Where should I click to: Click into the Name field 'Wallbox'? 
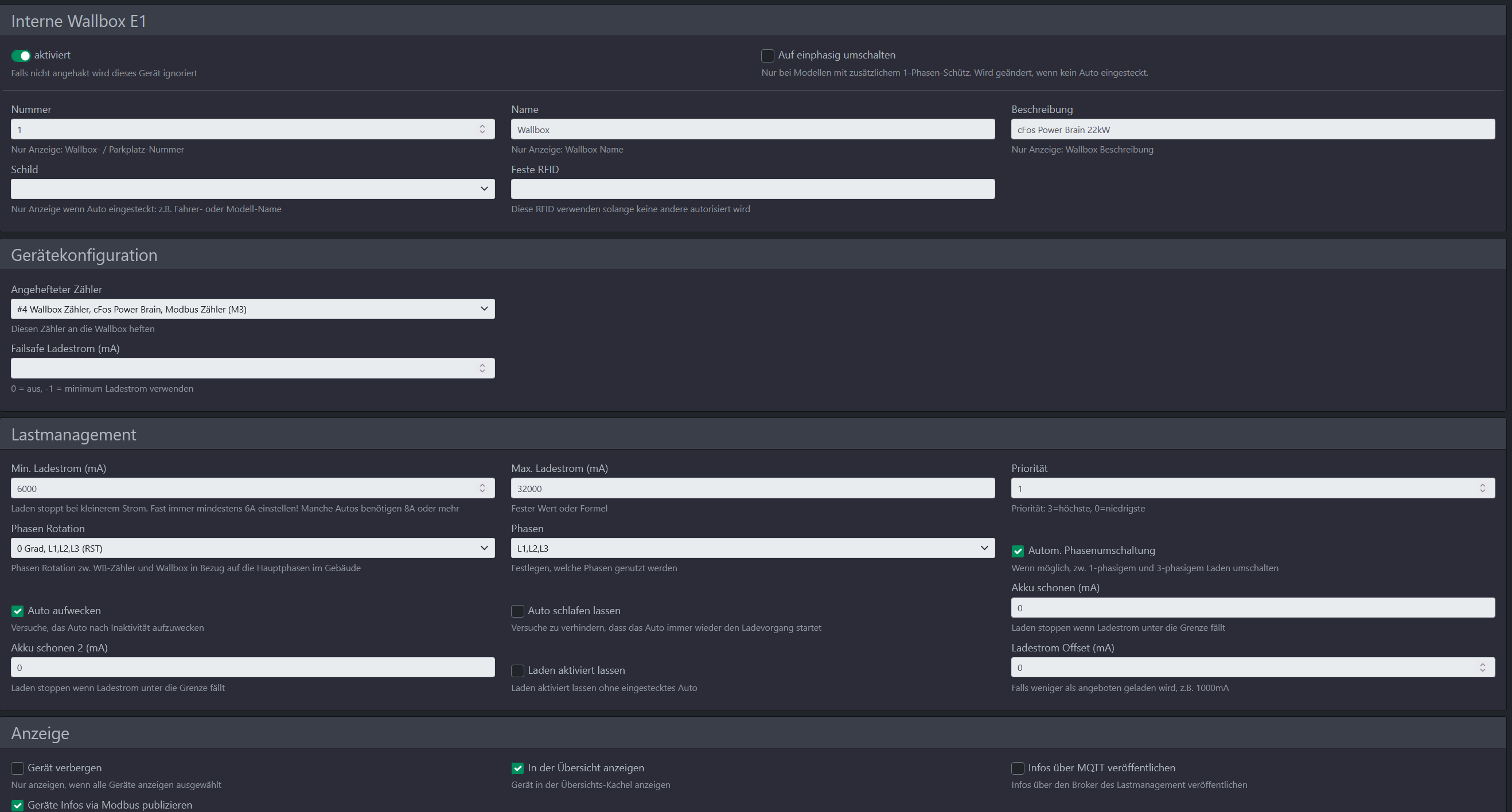coord(753,129)
